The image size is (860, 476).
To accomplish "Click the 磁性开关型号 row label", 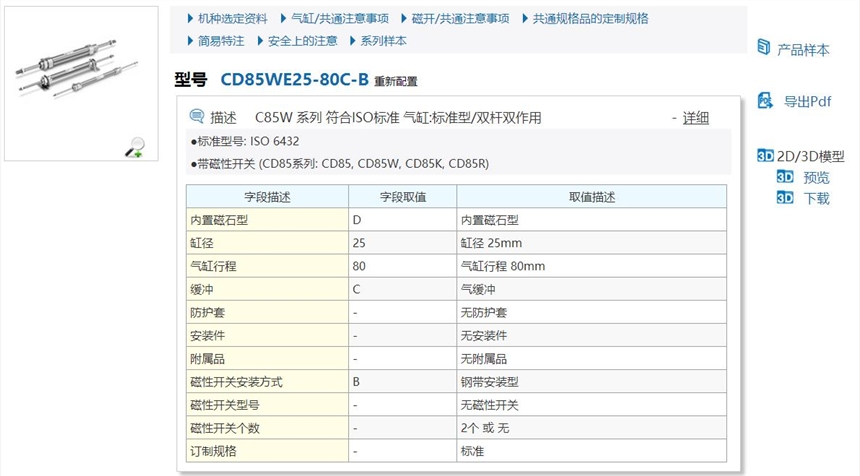I will tap(267, 405).
